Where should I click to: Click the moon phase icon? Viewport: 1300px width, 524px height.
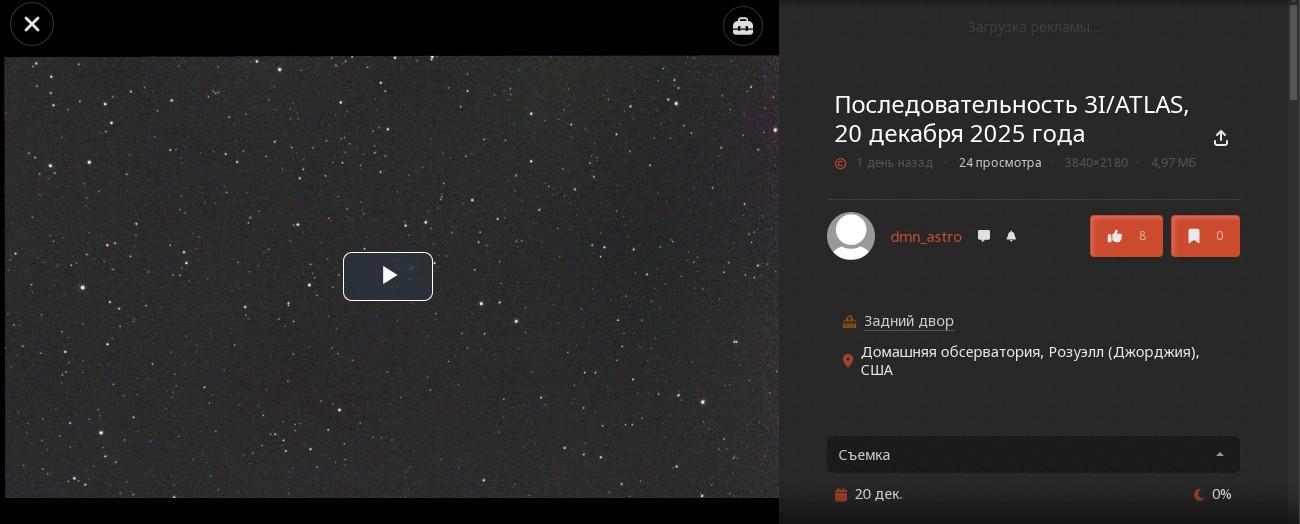(x=1198, y=494)
